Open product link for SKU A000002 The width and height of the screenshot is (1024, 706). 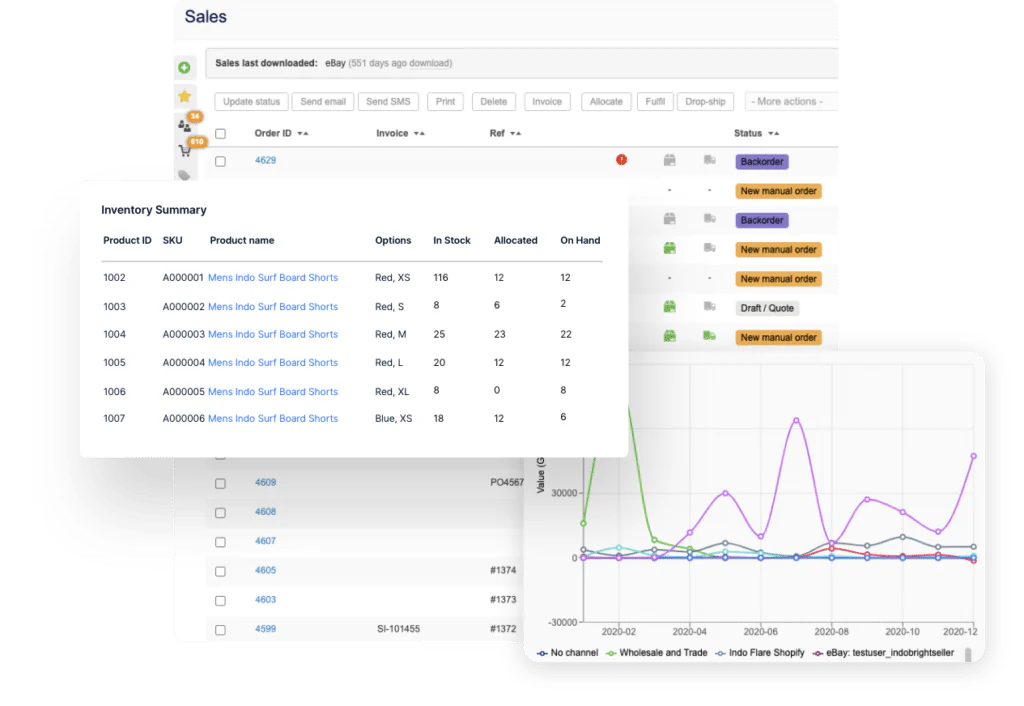[x=273, y=306]
